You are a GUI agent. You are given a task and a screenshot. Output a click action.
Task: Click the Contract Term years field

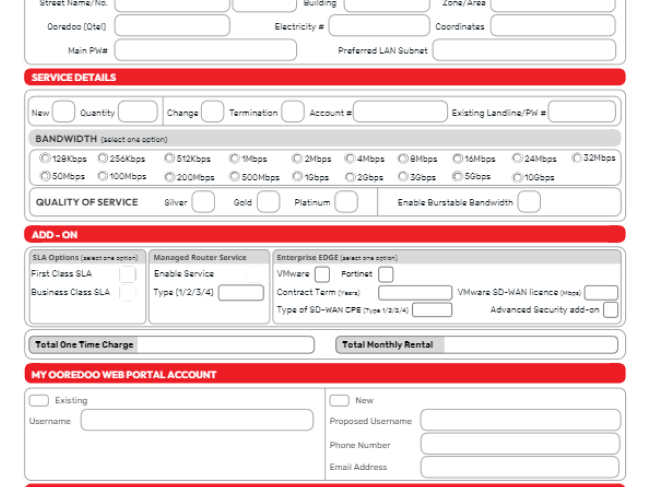click(x=415, y=293)
